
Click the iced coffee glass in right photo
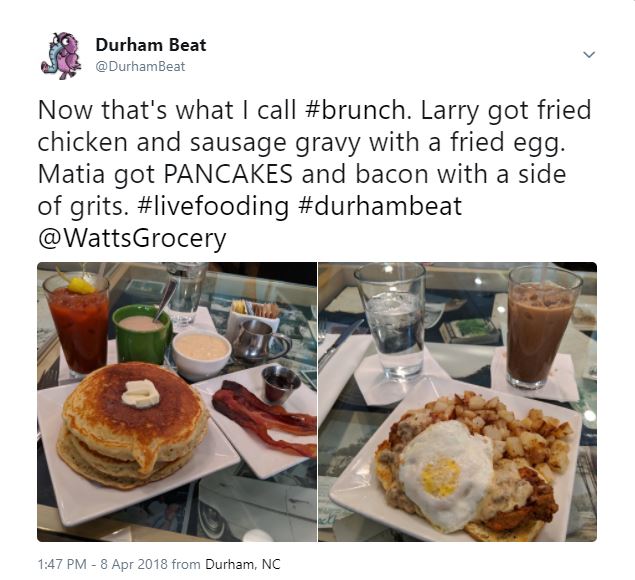[x=542, y=327]
